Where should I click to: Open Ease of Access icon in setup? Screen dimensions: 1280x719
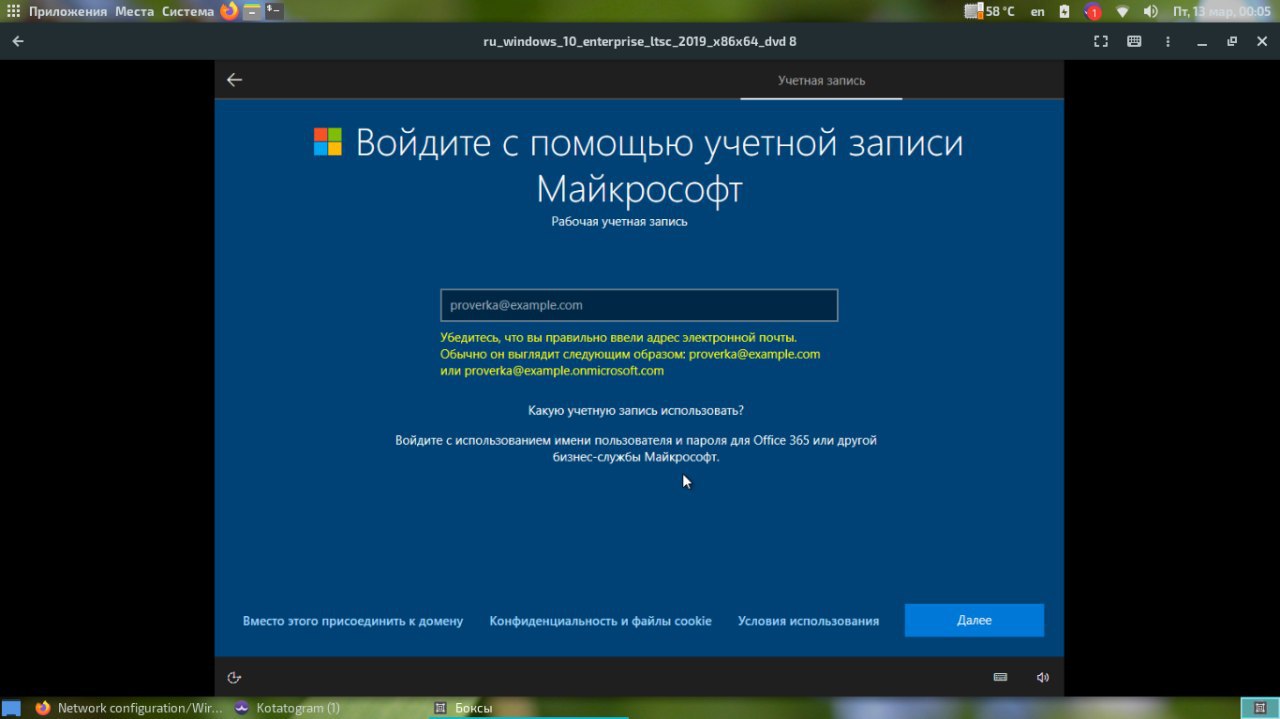[234, 677]
